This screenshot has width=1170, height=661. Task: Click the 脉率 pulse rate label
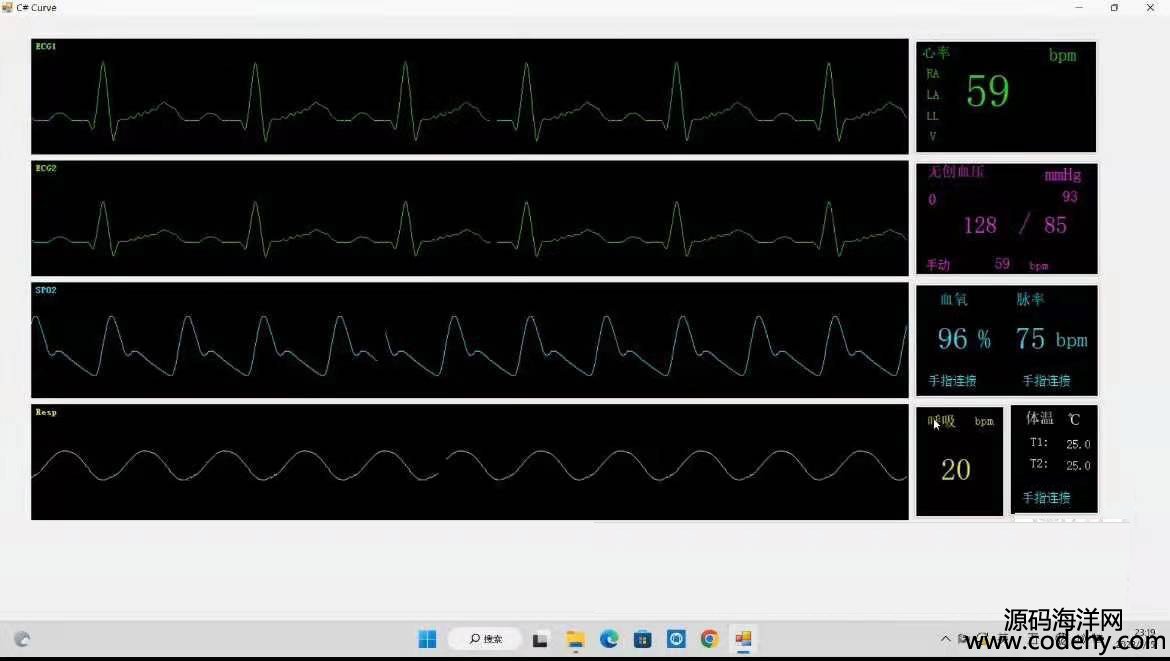click(1030, 299)
